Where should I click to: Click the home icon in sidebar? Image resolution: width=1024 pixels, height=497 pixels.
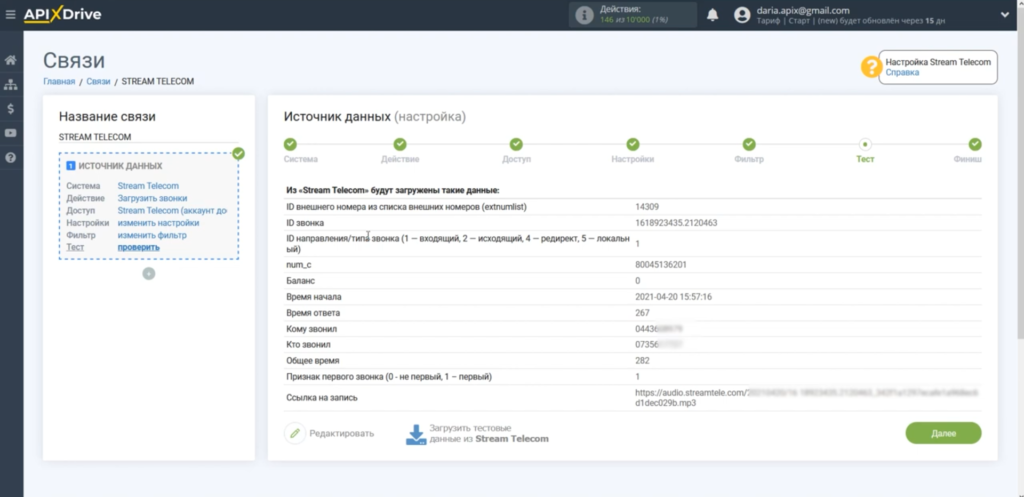pos(11,61)
